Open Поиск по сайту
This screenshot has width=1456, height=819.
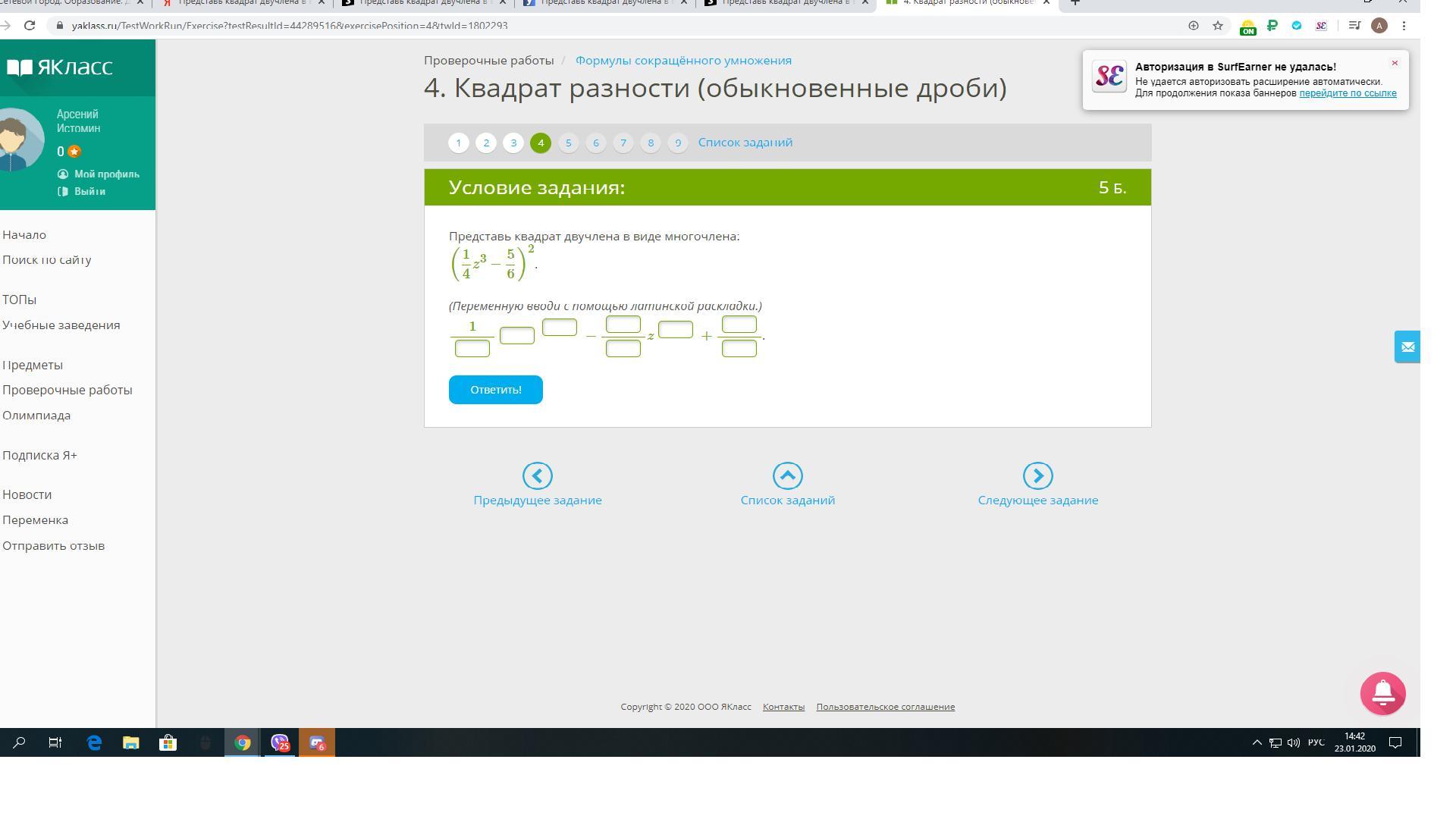click(x=47, y=260)
